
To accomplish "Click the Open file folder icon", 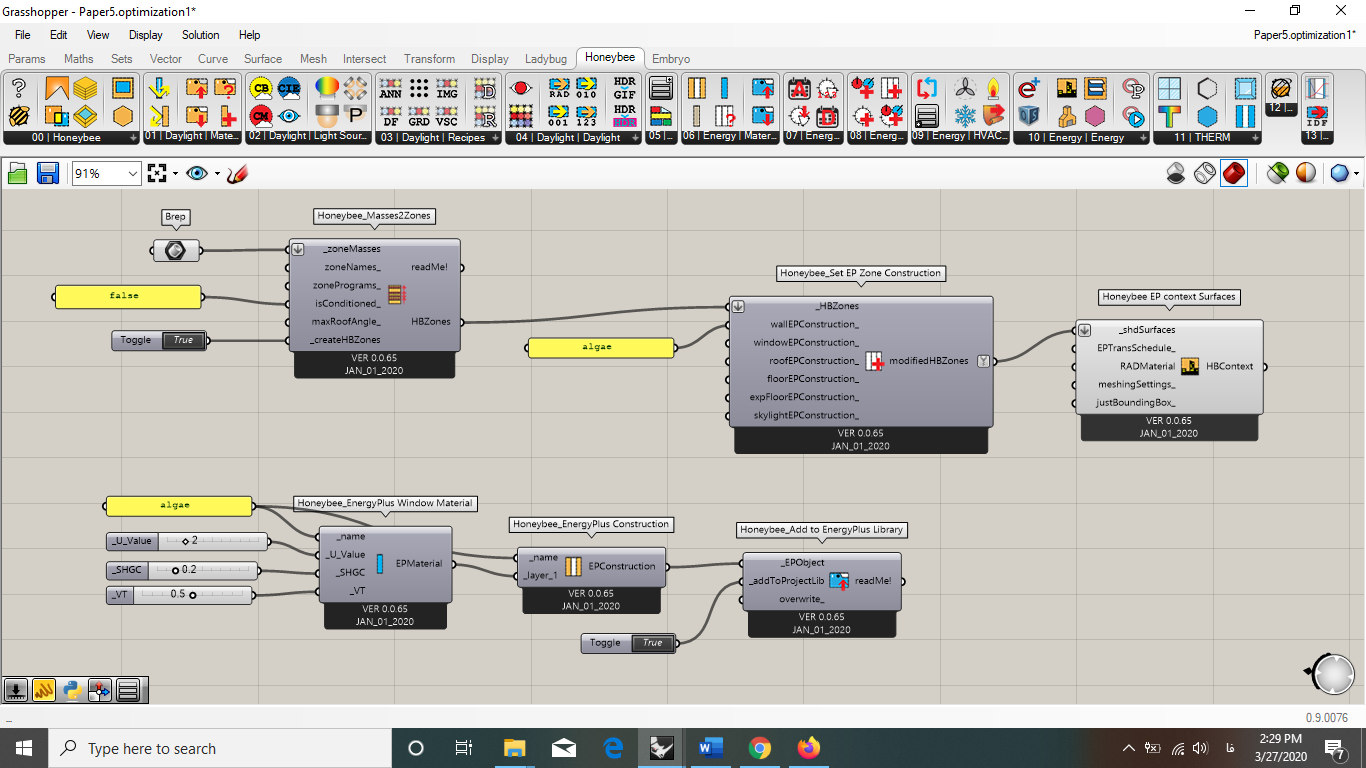I will pyautogui.click(x=17, y=174).
